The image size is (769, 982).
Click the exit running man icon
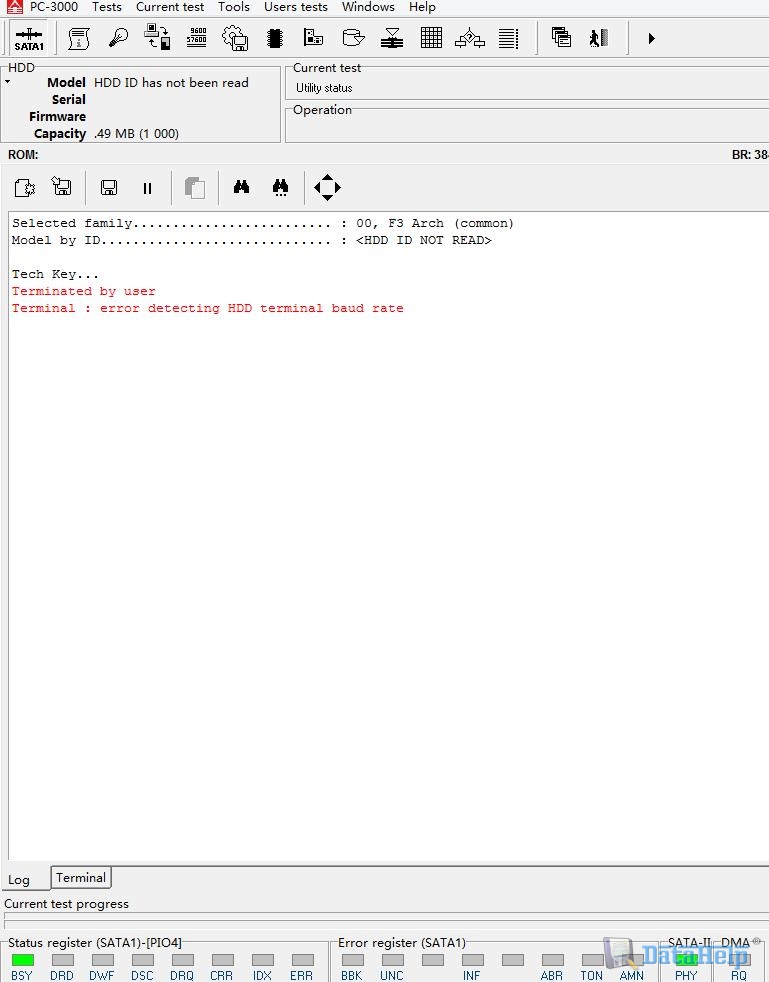coord(599,38)
